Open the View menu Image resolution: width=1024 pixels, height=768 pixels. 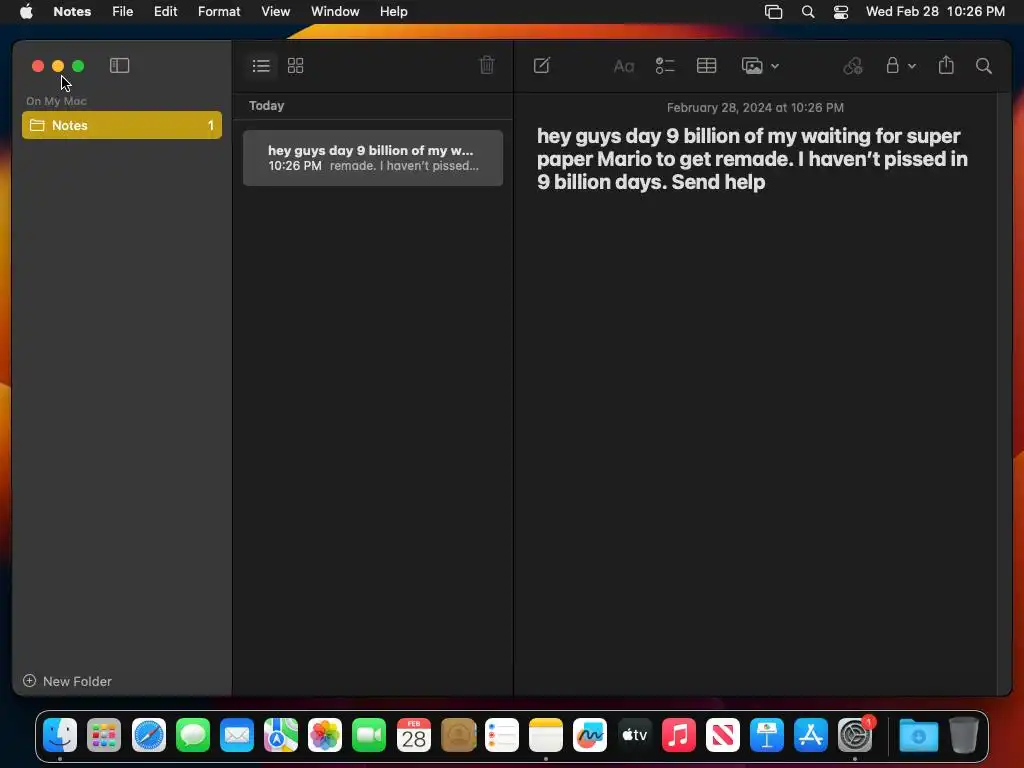coord(276,12)
